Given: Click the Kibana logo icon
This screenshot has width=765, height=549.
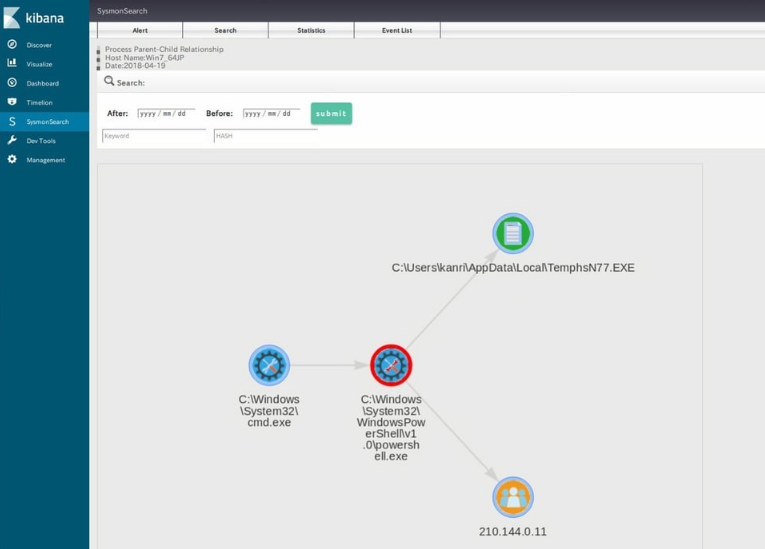Looking at the screenshot, I should point(12,17).
